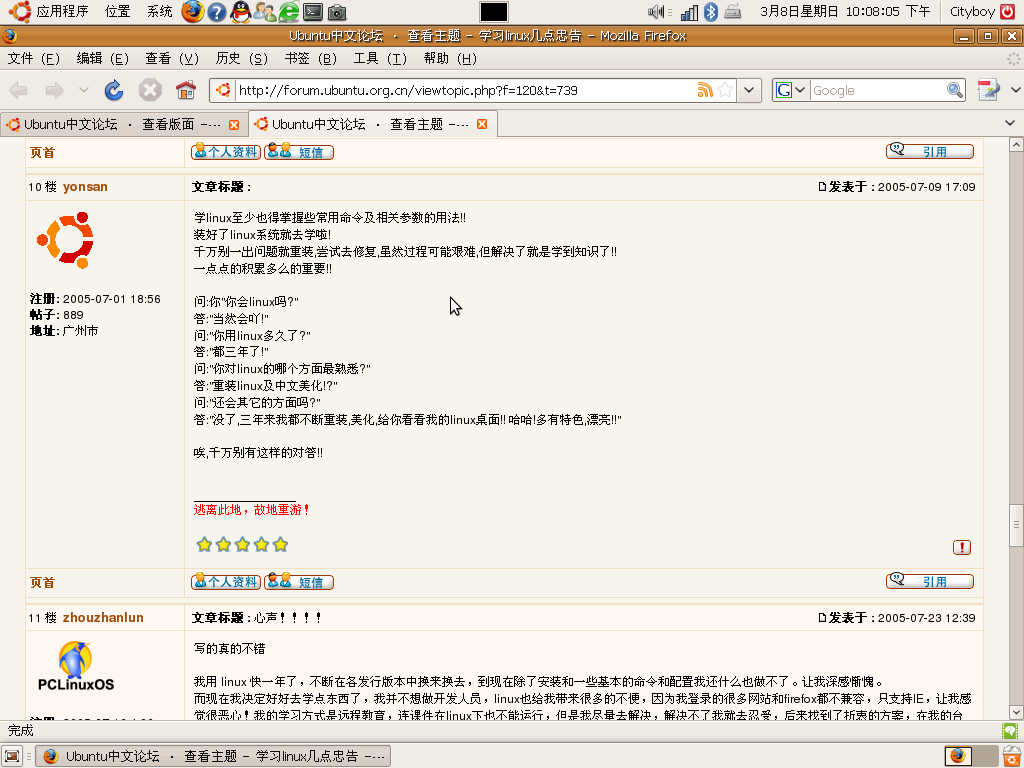
Task: Open the 位置 panel menu
Action: 118,12
